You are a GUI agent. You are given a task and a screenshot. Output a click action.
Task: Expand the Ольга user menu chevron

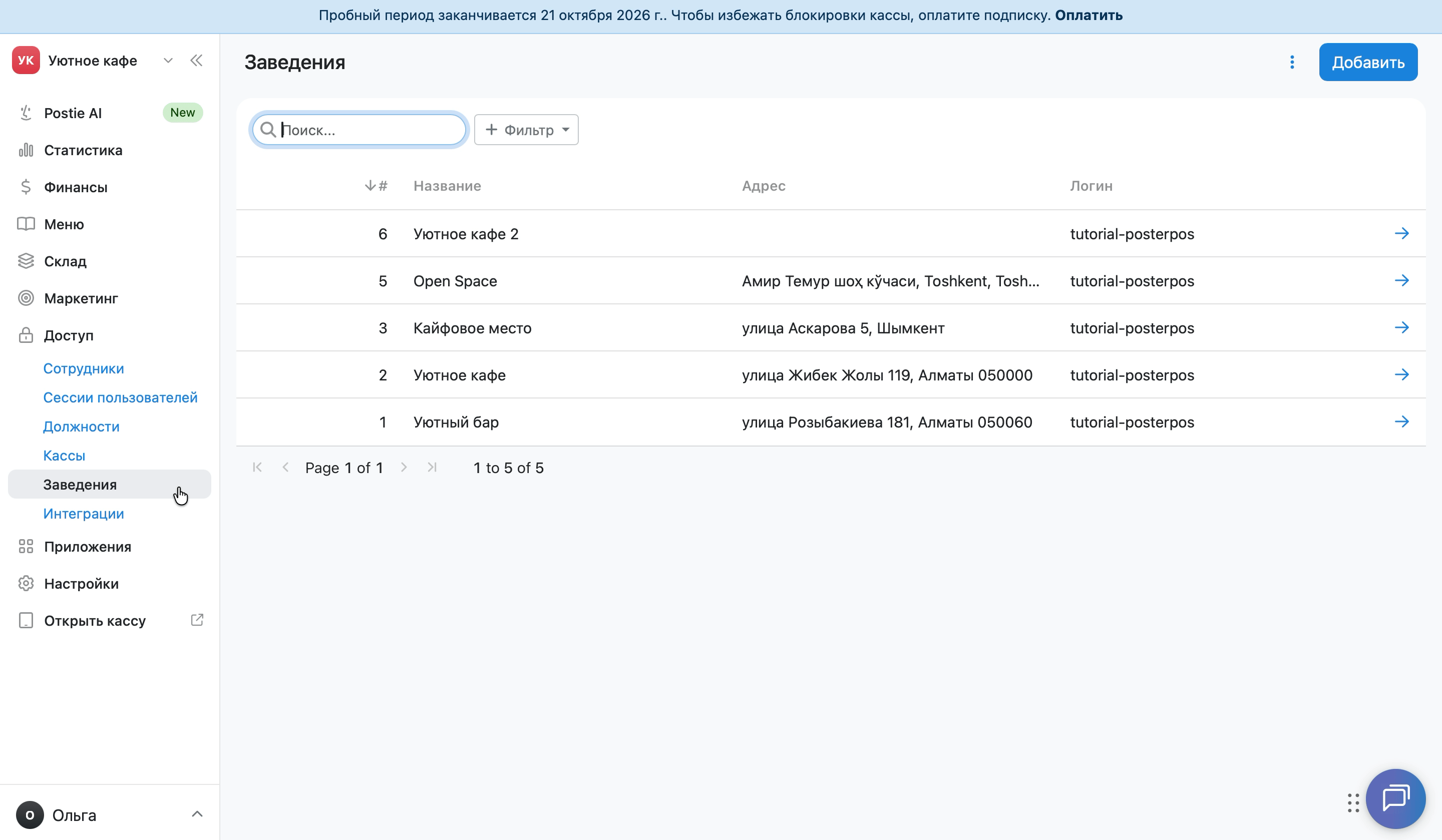[x=197, y=814]
